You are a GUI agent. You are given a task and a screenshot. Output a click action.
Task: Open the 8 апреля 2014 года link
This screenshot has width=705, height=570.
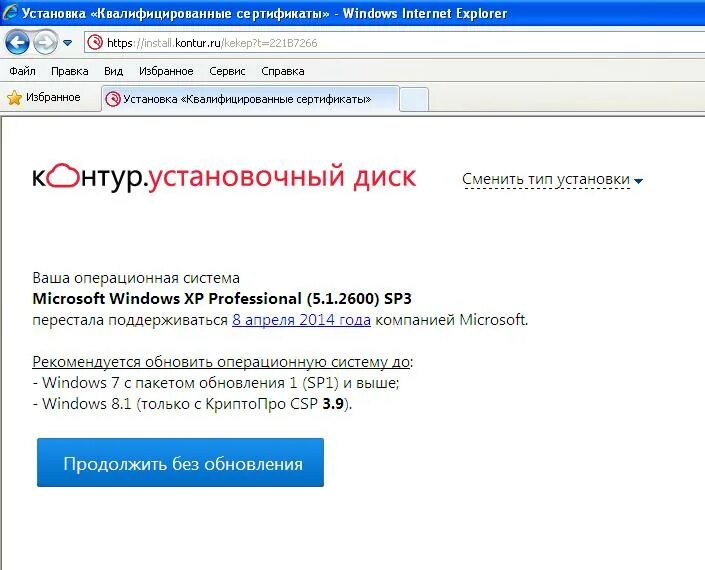tap(301, 320)
